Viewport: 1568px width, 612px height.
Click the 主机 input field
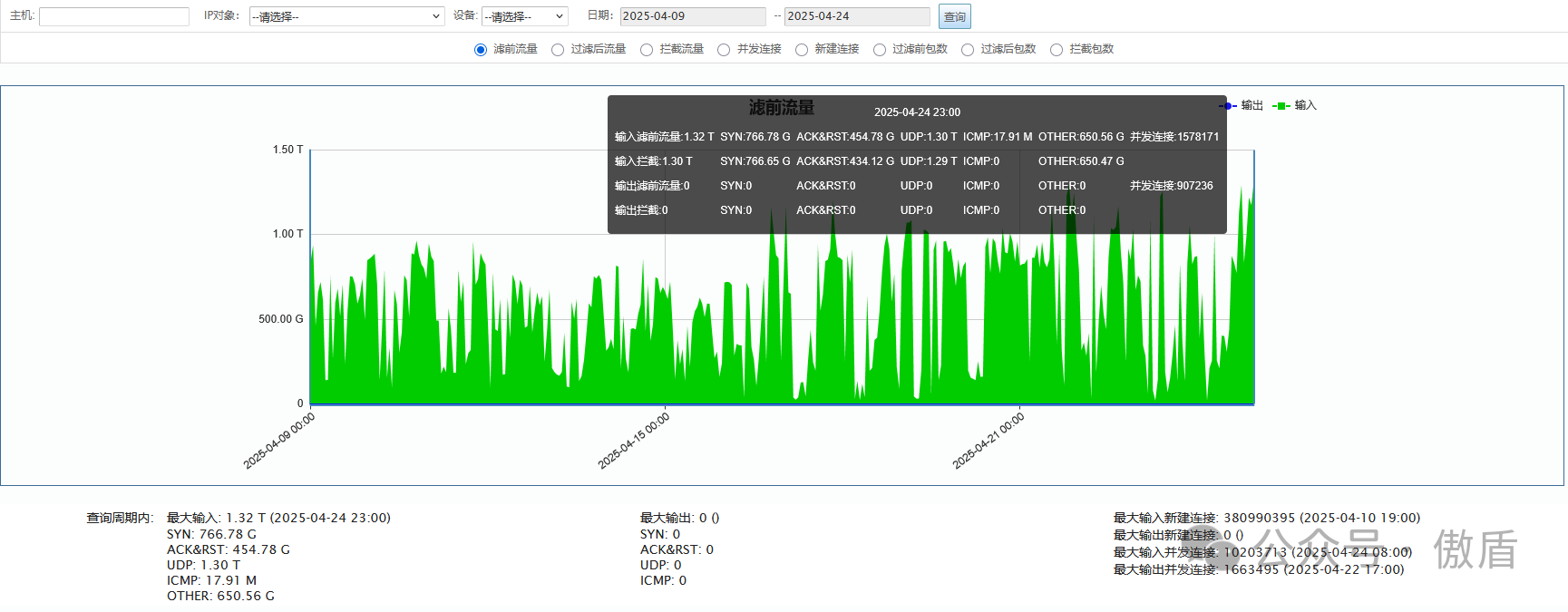coord(114,16)
